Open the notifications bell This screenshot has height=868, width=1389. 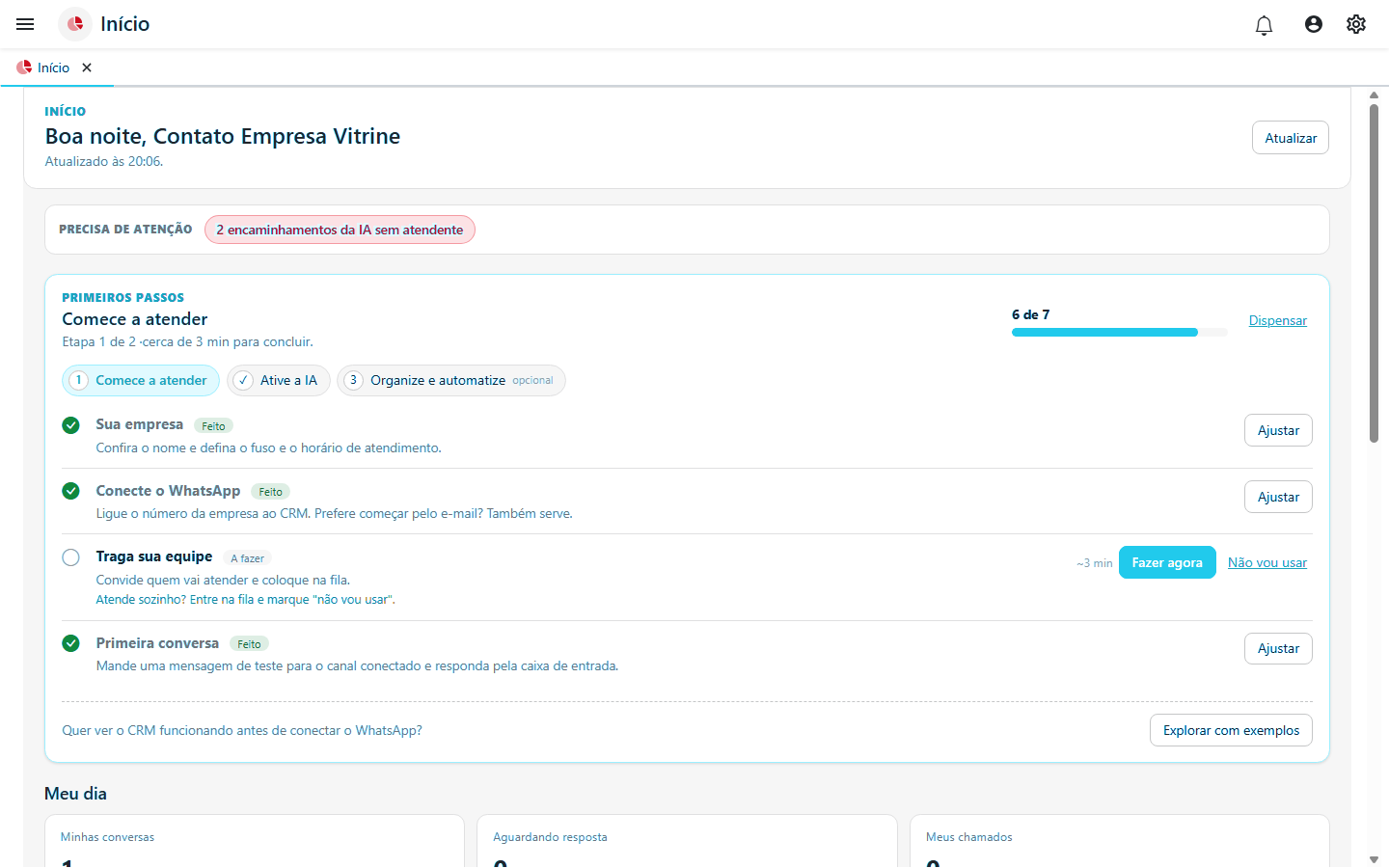1264,25
